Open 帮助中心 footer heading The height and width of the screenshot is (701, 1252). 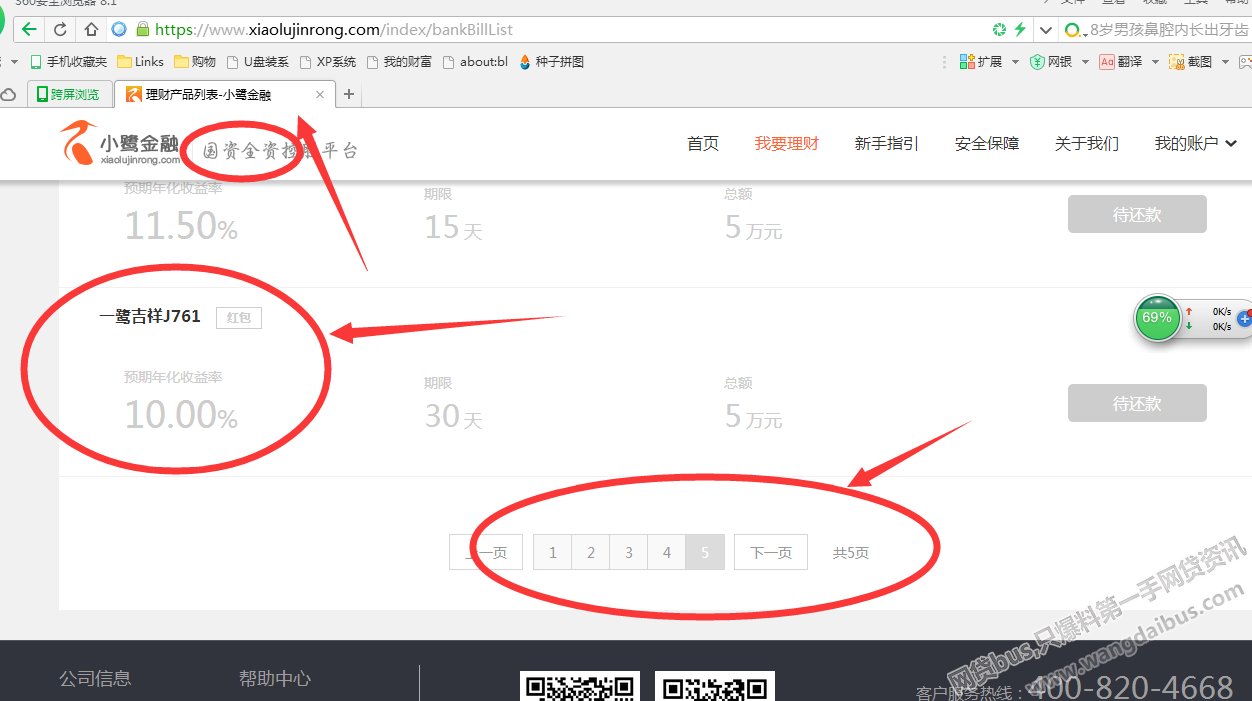coord(275,679)
